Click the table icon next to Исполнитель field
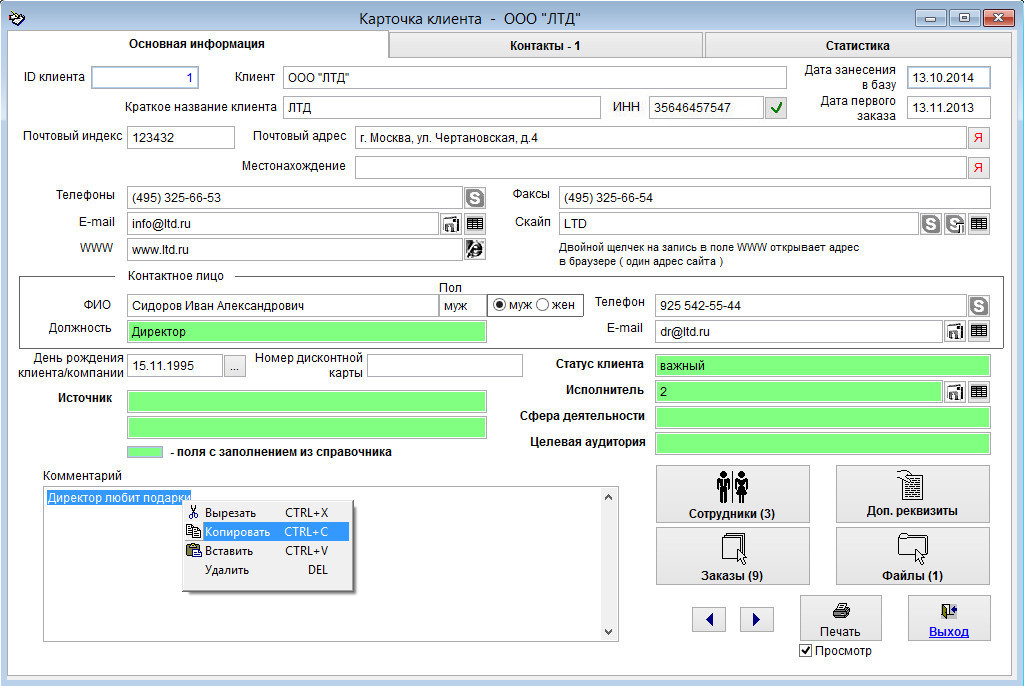1024x686 pixels. [979, 392]
